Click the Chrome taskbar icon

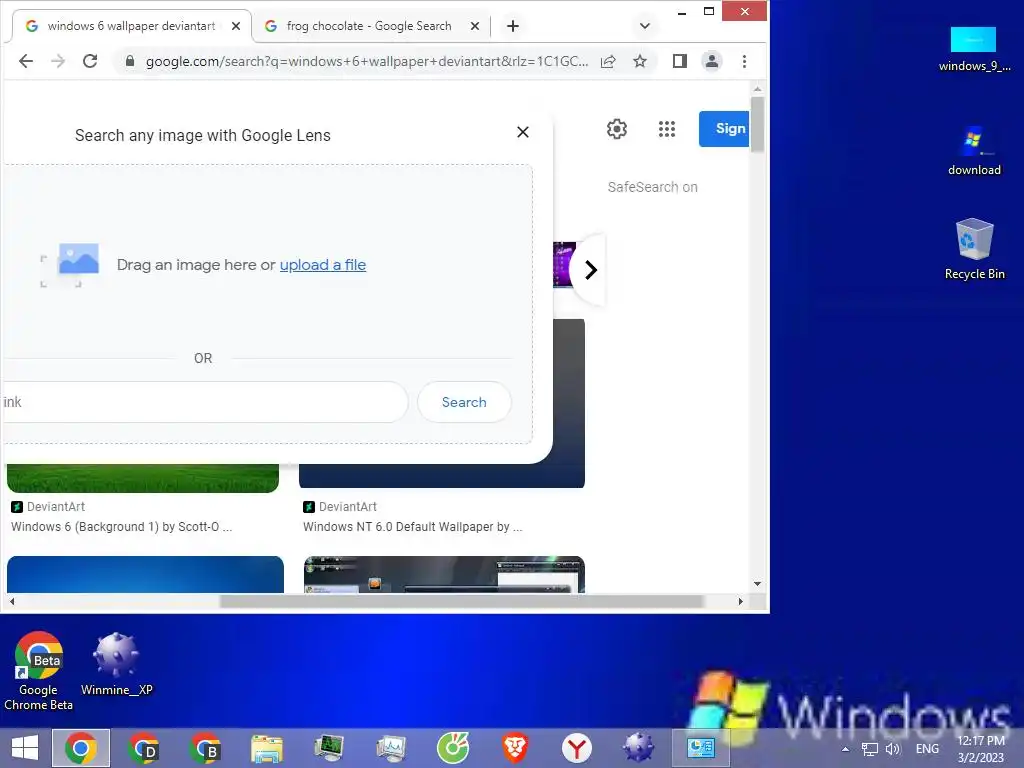click(x=81, y=748)
